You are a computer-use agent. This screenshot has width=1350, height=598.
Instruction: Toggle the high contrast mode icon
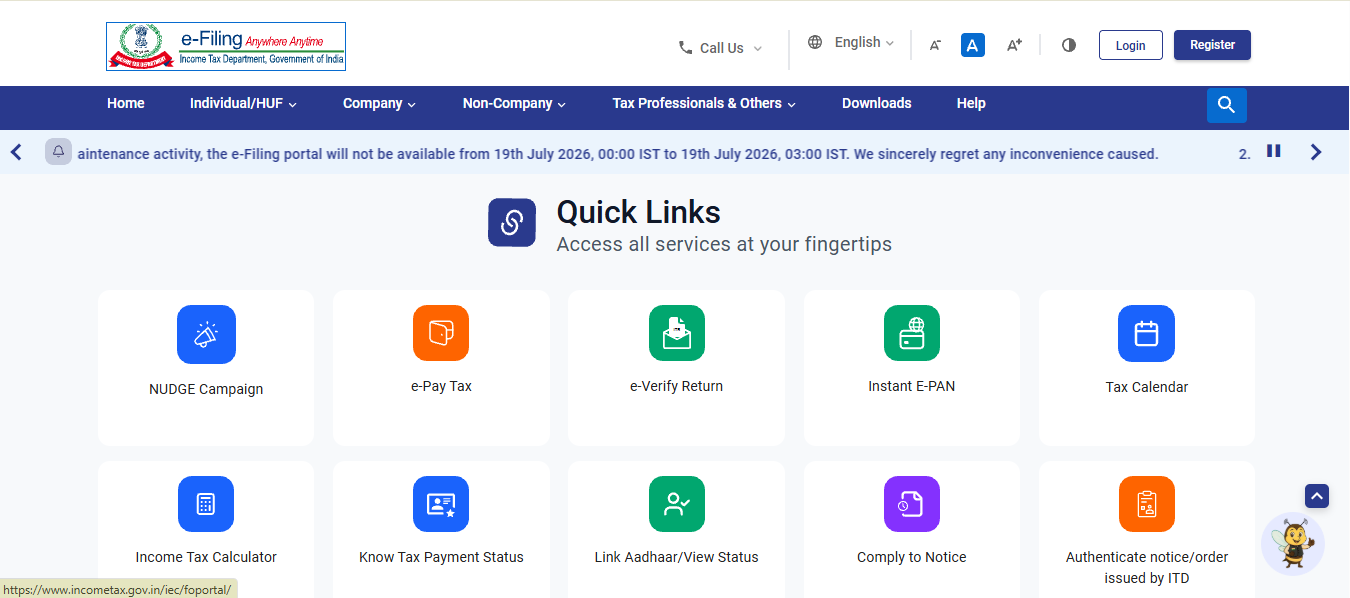coord(1069,45)
